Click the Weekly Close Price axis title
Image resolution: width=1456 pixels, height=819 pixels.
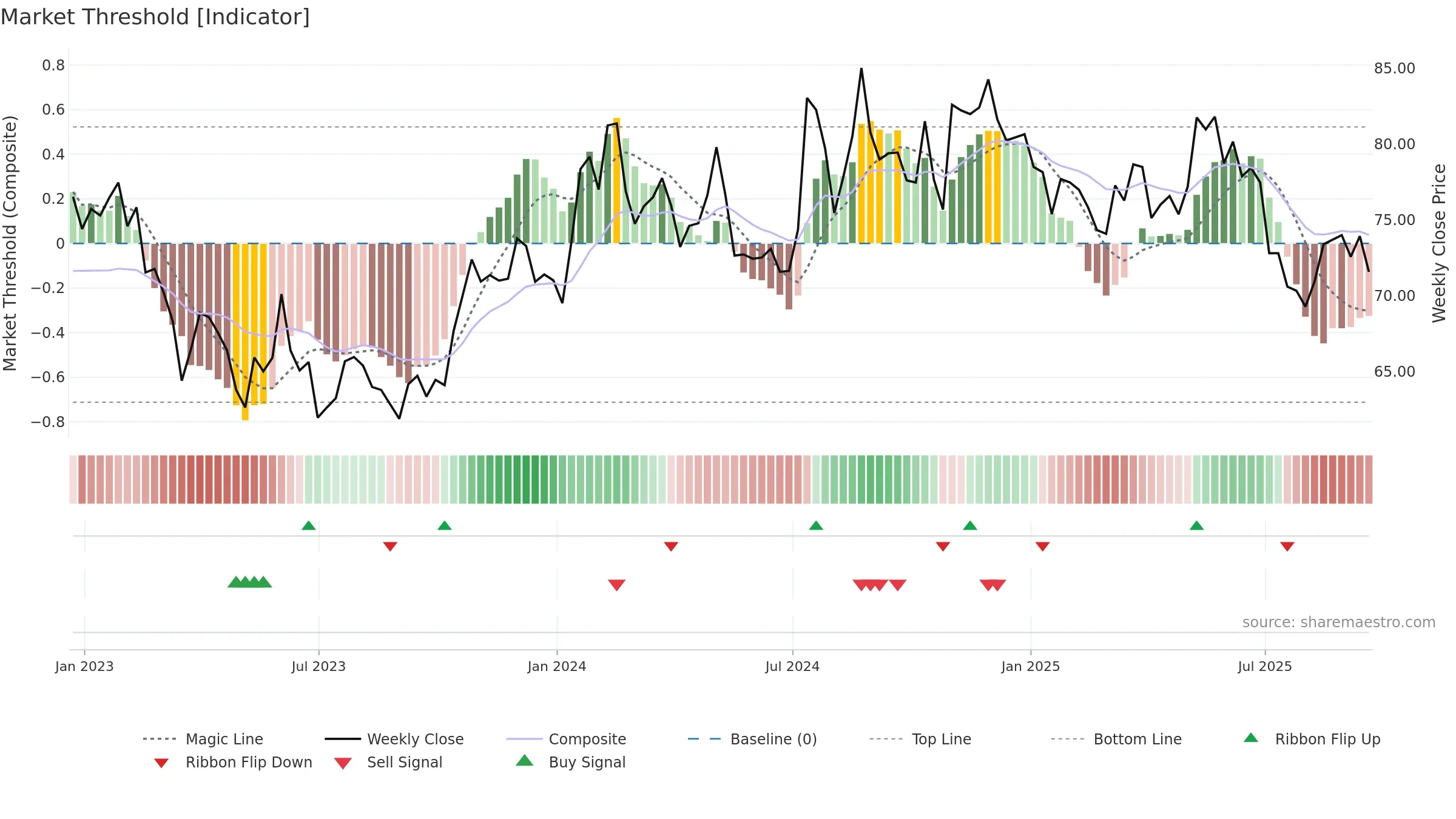(1439, 243)
